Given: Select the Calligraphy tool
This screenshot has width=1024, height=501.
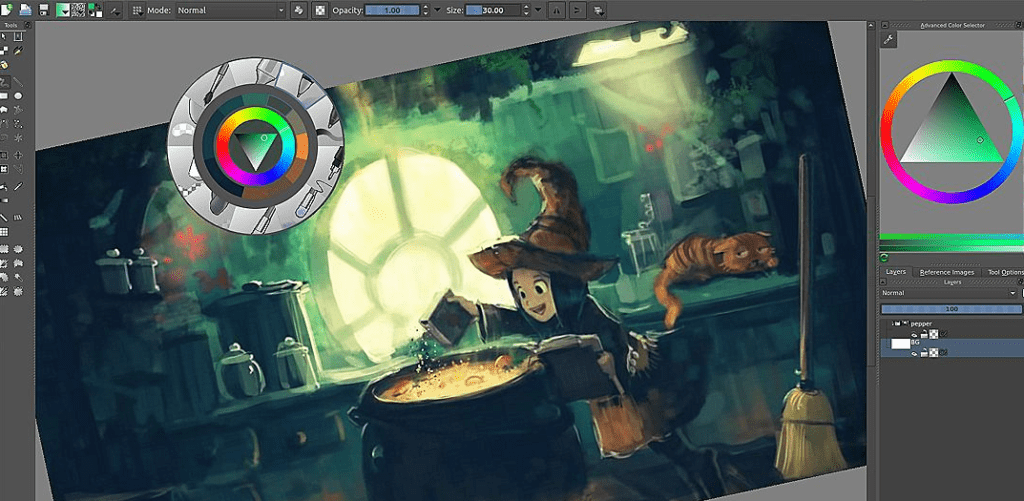Looking at the screenshot, I should pyautogui.click(x=19, y=50).
